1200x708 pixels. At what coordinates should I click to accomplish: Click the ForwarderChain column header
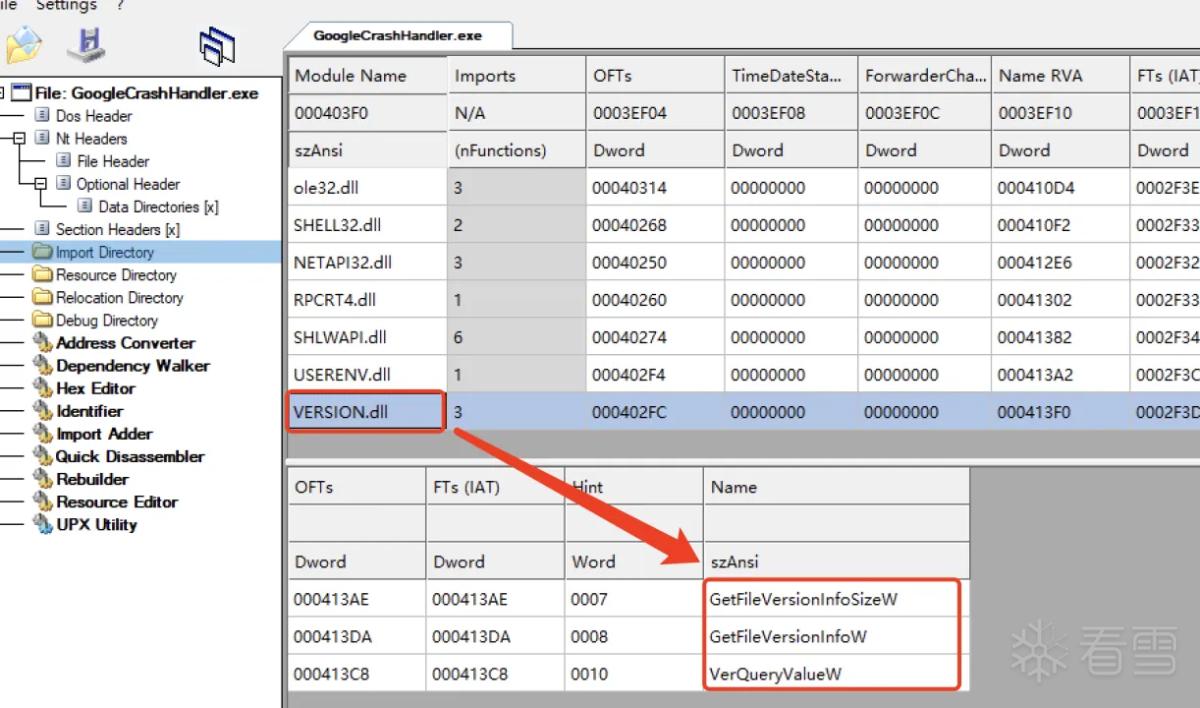pos(925,76)
